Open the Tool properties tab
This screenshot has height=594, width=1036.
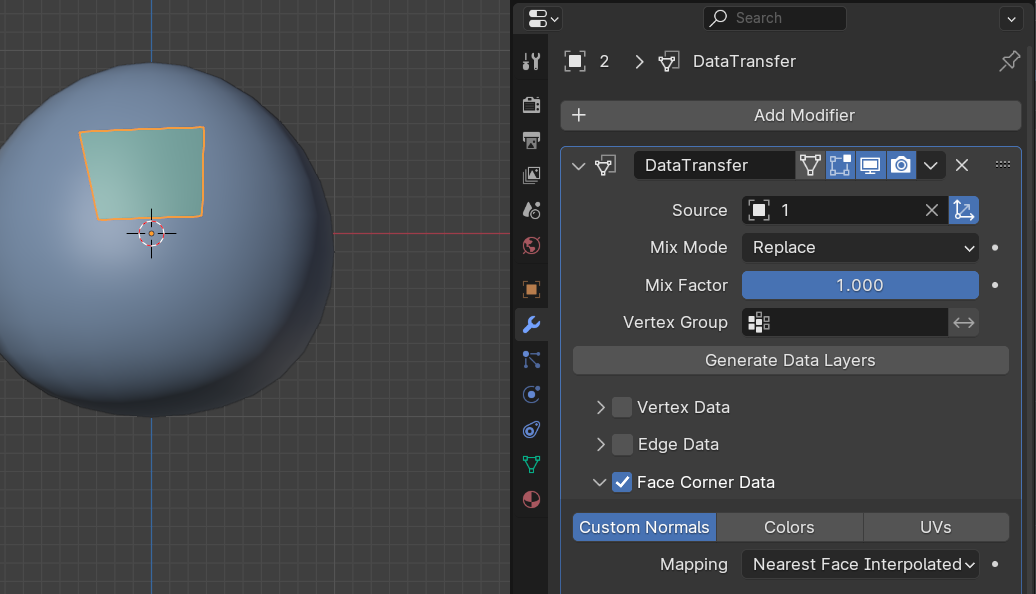(531, 61)
